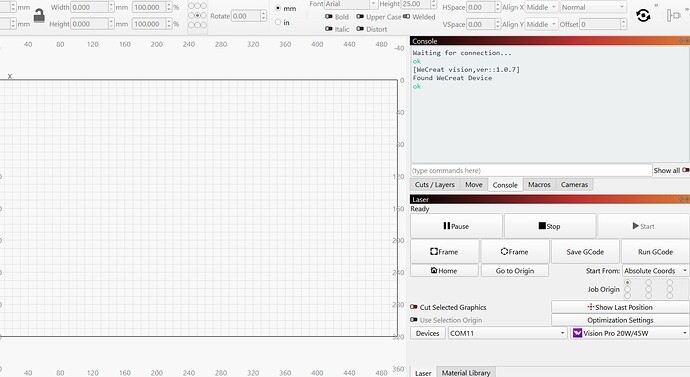Image resolution: width=690 pixels, height=377 pixels.
Task: Open the Optimization Settings button
Action: [620, 320]
